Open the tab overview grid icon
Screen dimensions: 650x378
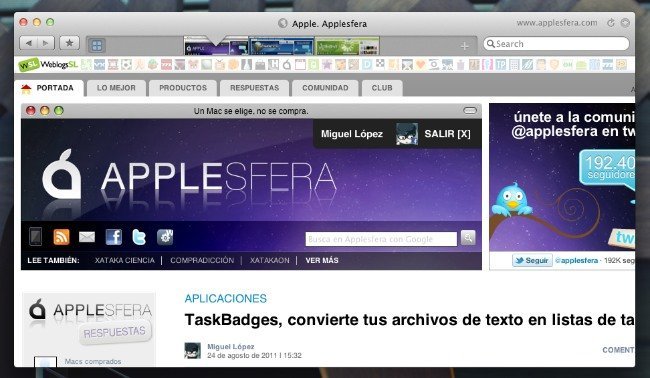(97, 45)
